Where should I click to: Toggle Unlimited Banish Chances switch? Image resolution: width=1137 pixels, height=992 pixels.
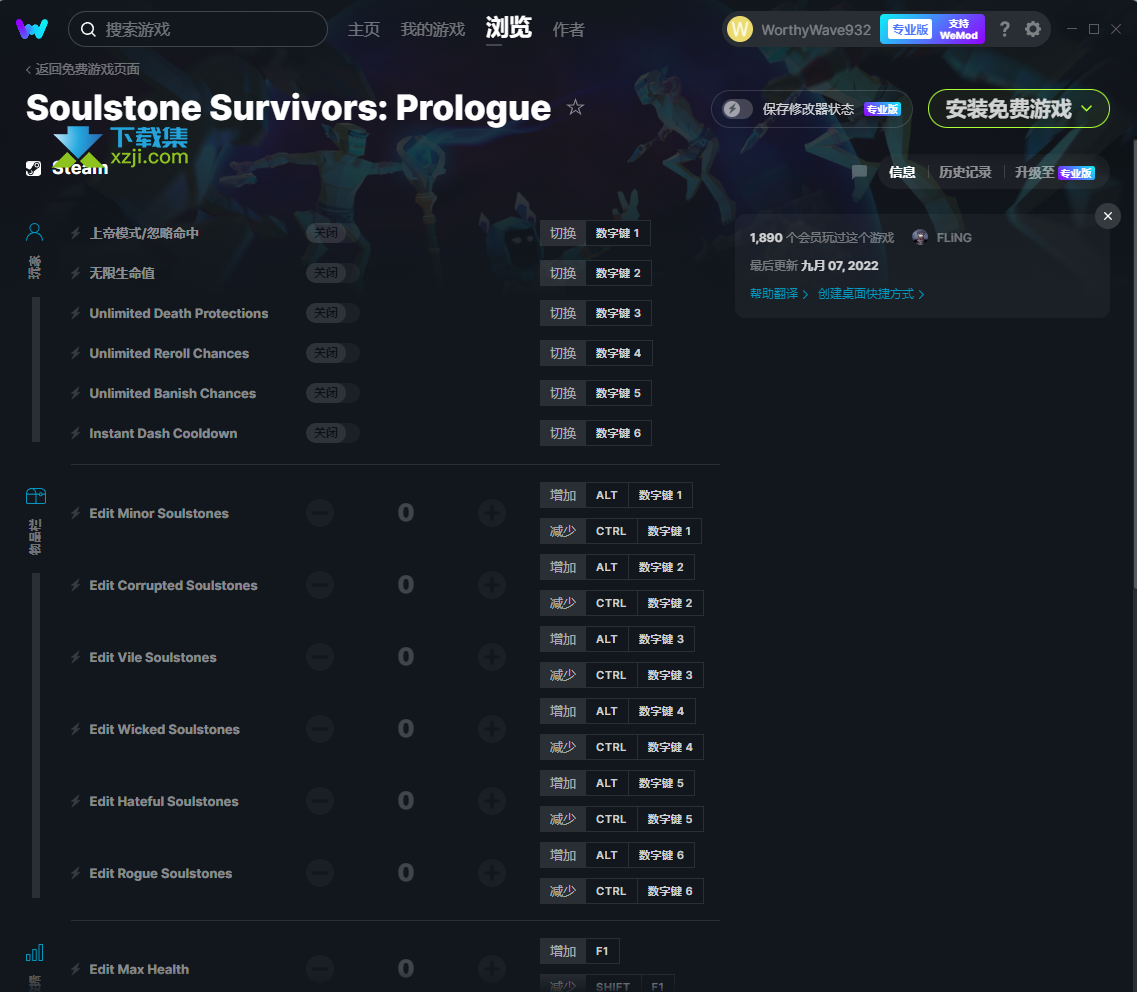(x=333, y=393)
